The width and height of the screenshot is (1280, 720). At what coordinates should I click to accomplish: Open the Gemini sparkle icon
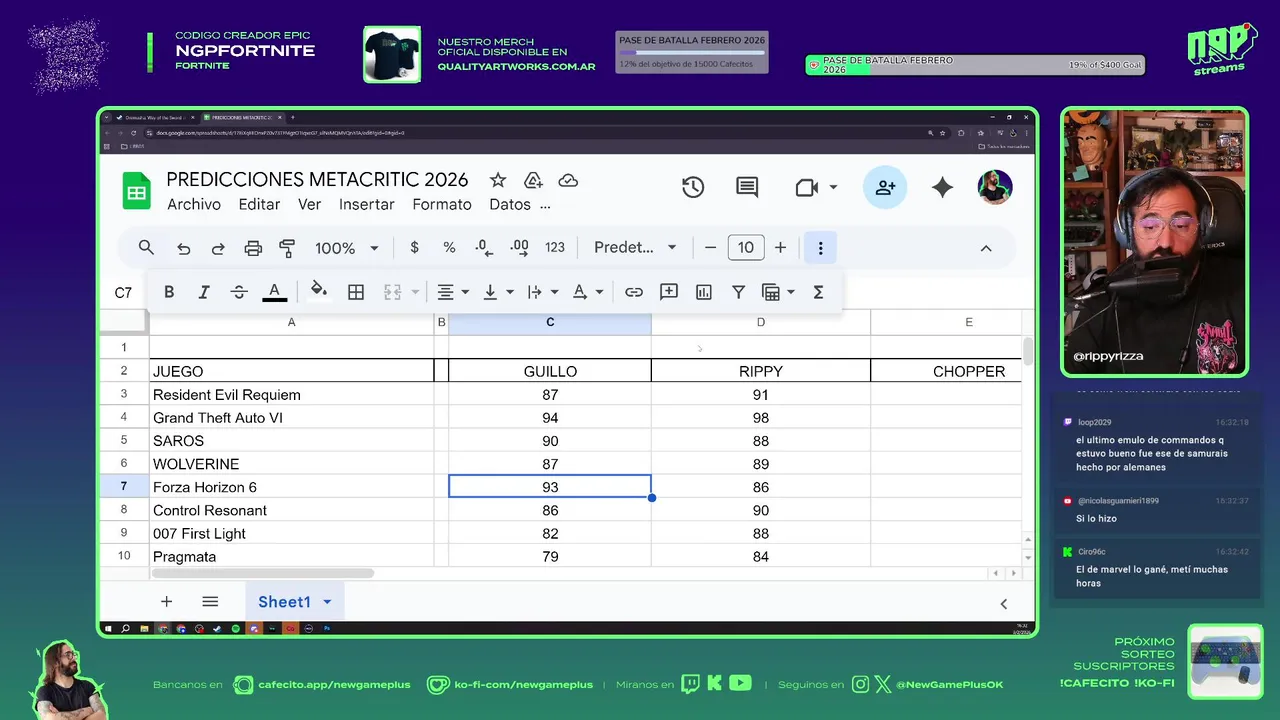pyautogui.click(x=942, y=187)
